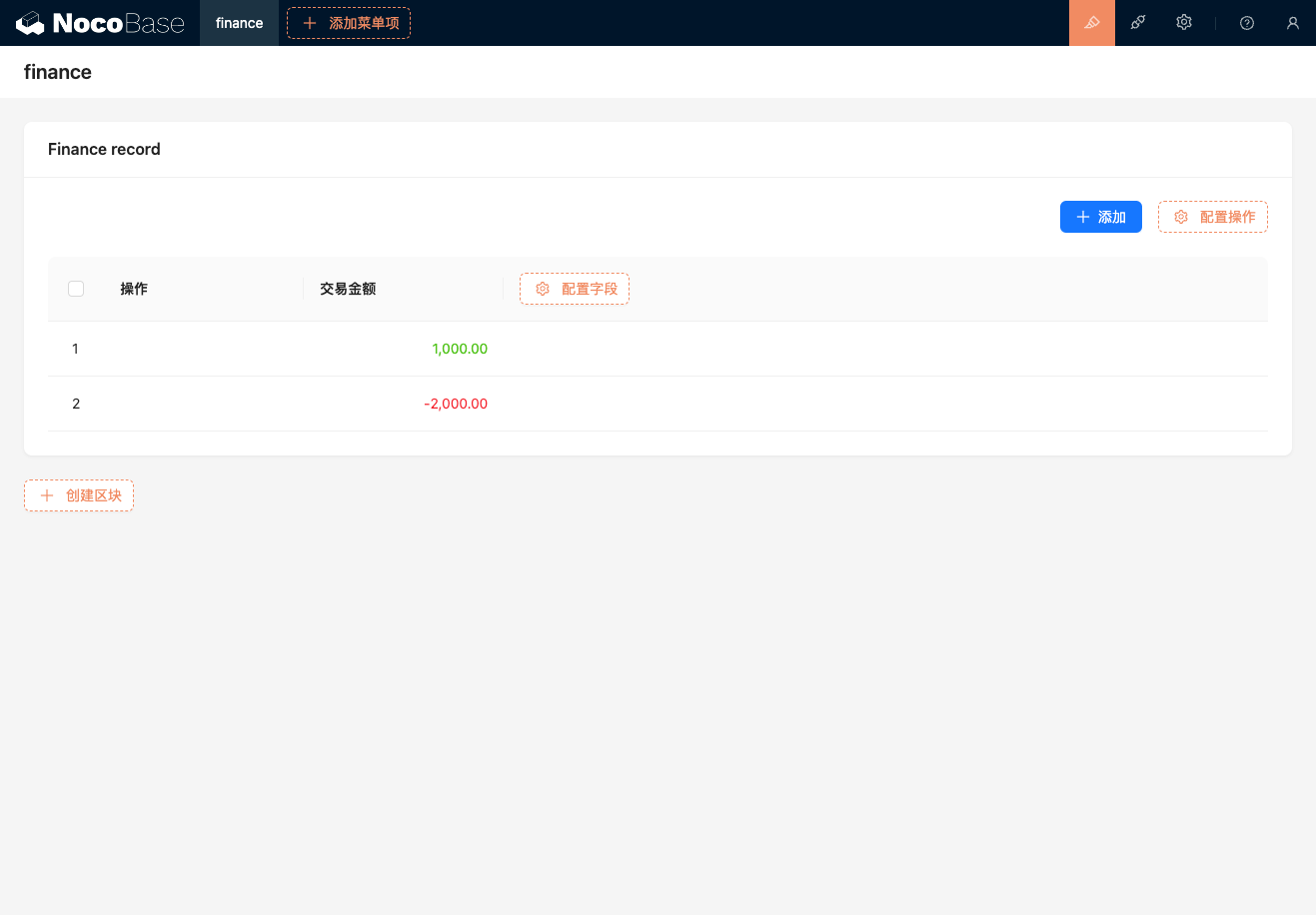This screenshot has height=915, width=1316.
Task: Click the blue 添加 button
Action: pyautogui.click(x=1100, y=217)
